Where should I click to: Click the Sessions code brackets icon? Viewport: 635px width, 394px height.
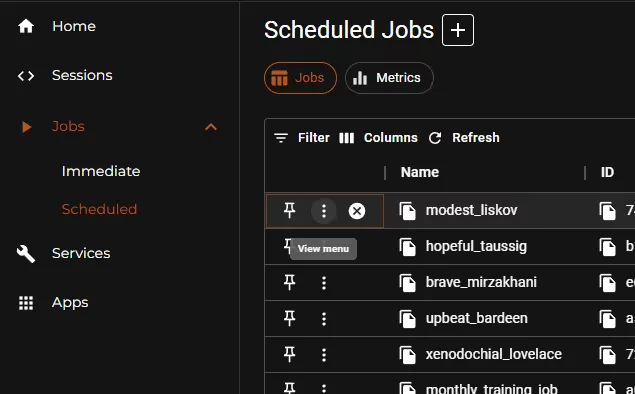click(26, 76)
